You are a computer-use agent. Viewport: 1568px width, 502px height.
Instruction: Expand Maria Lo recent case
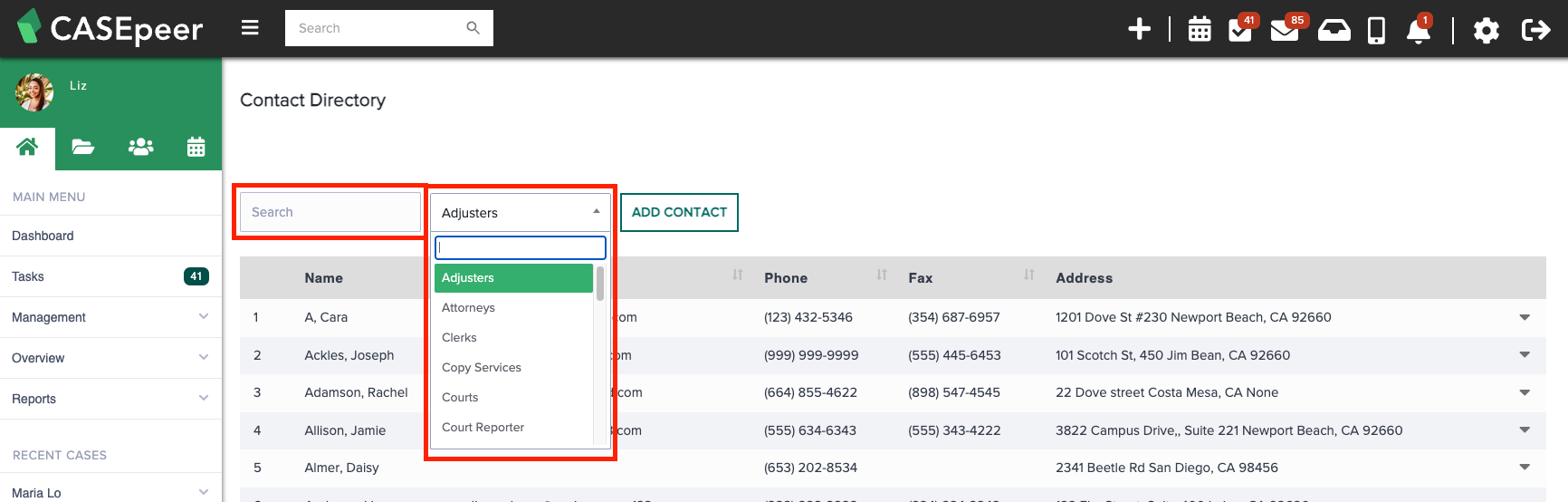pos(110,492)
